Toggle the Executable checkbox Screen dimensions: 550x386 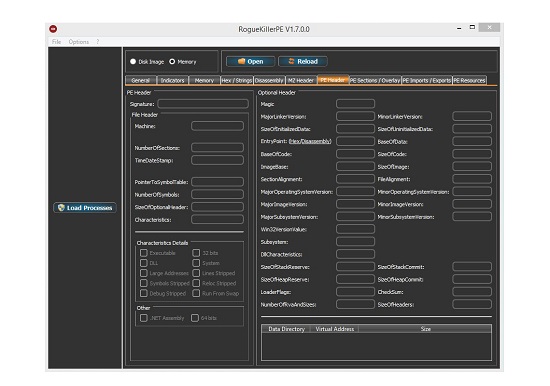(143, 253)
